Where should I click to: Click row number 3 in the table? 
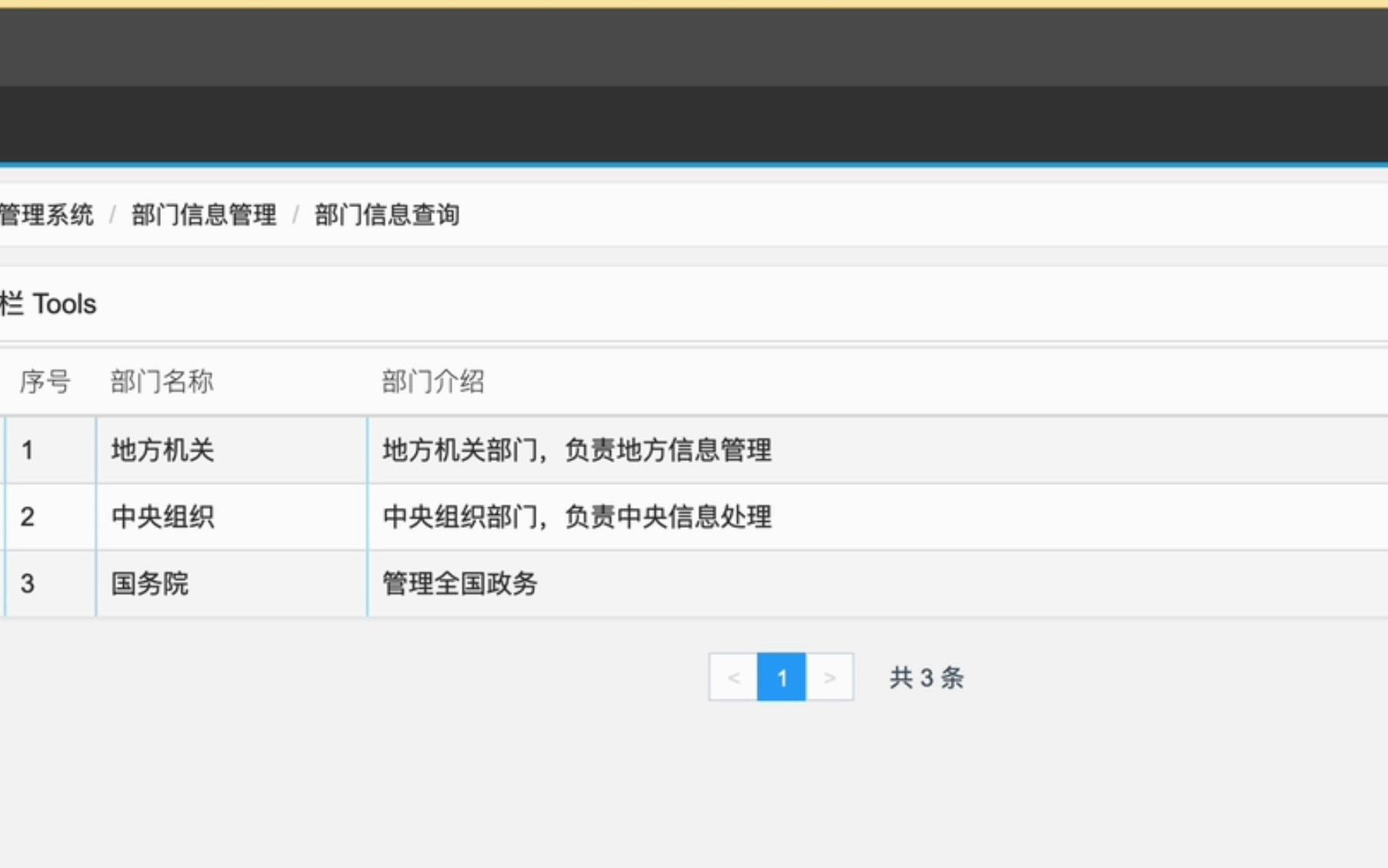[x=26, y=584]
